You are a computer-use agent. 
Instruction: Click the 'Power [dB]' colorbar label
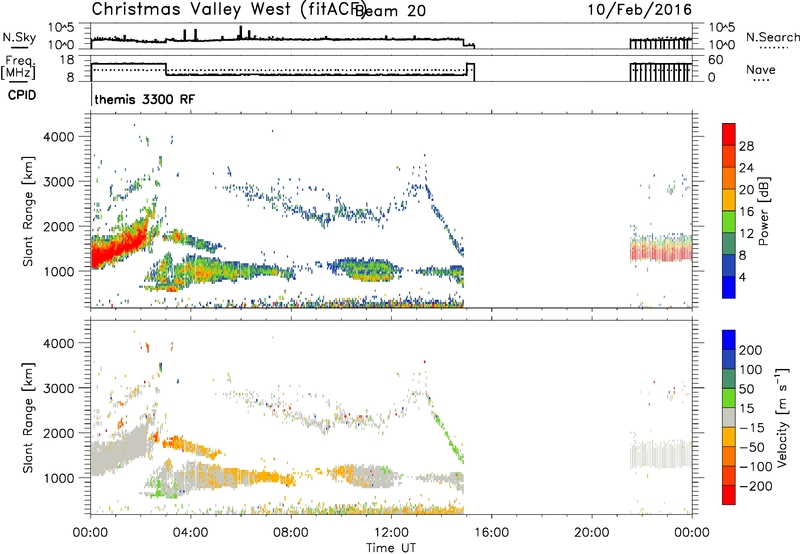[764, 211]
